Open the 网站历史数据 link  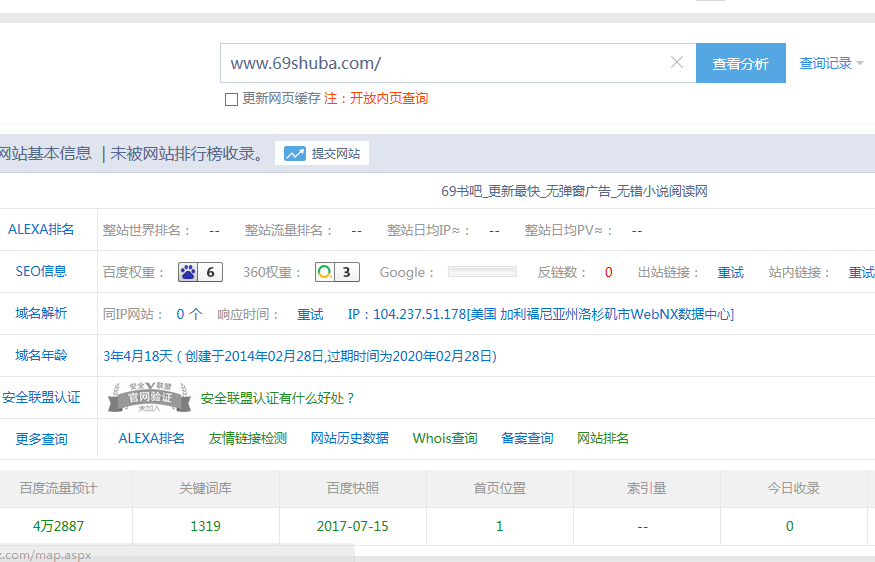(x=349, y=438)
